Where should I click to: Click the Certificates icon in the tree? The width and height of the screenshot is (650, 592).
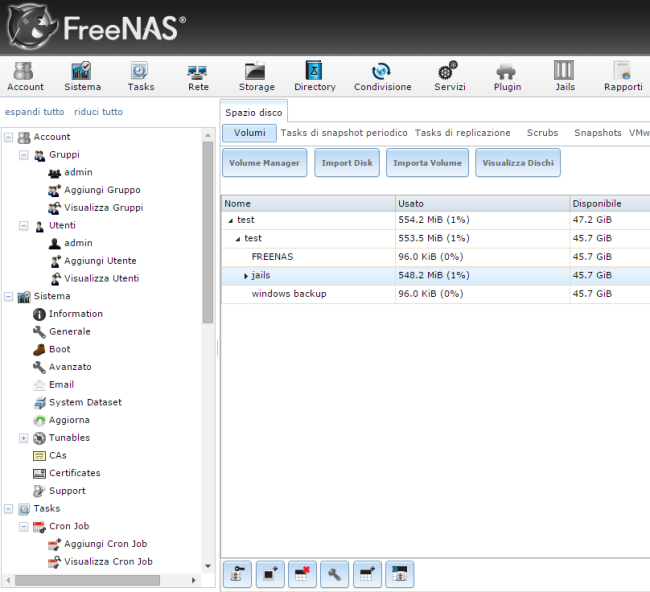(x=39, y=473)
